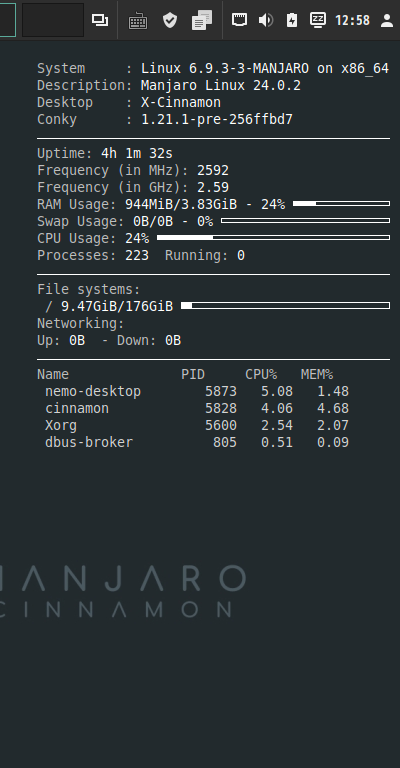Click the sleep inhibit monitor icon
Screen dimensions: 400x768
pyautogui.click(x=318, y=20)
